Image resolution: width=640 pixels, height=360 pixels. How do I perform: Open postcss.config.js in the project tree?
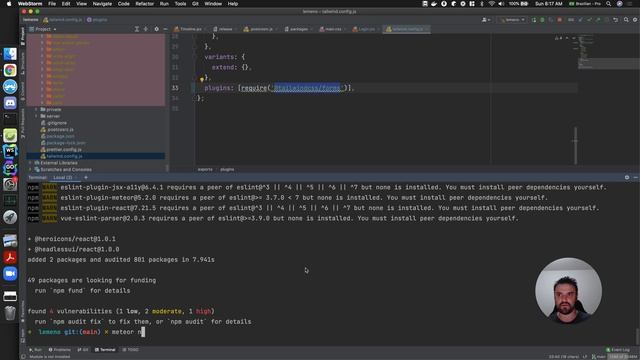click(x=57, y=129)
